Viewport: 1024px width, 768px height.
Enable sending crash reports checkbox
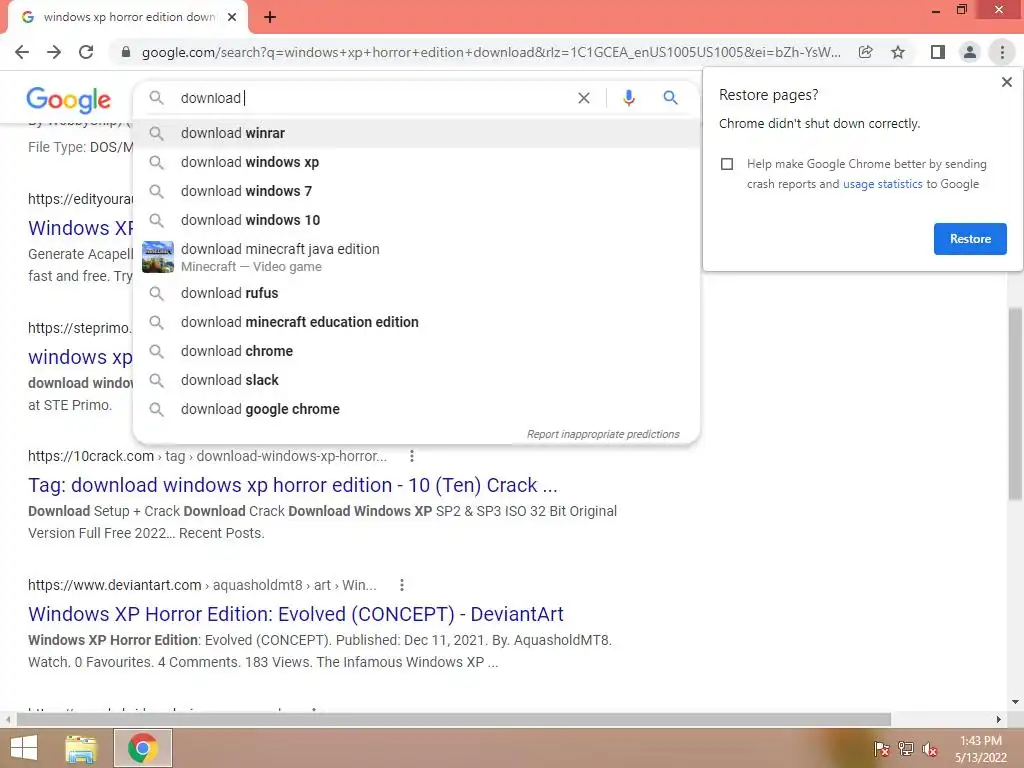click(x=727, y=164)
